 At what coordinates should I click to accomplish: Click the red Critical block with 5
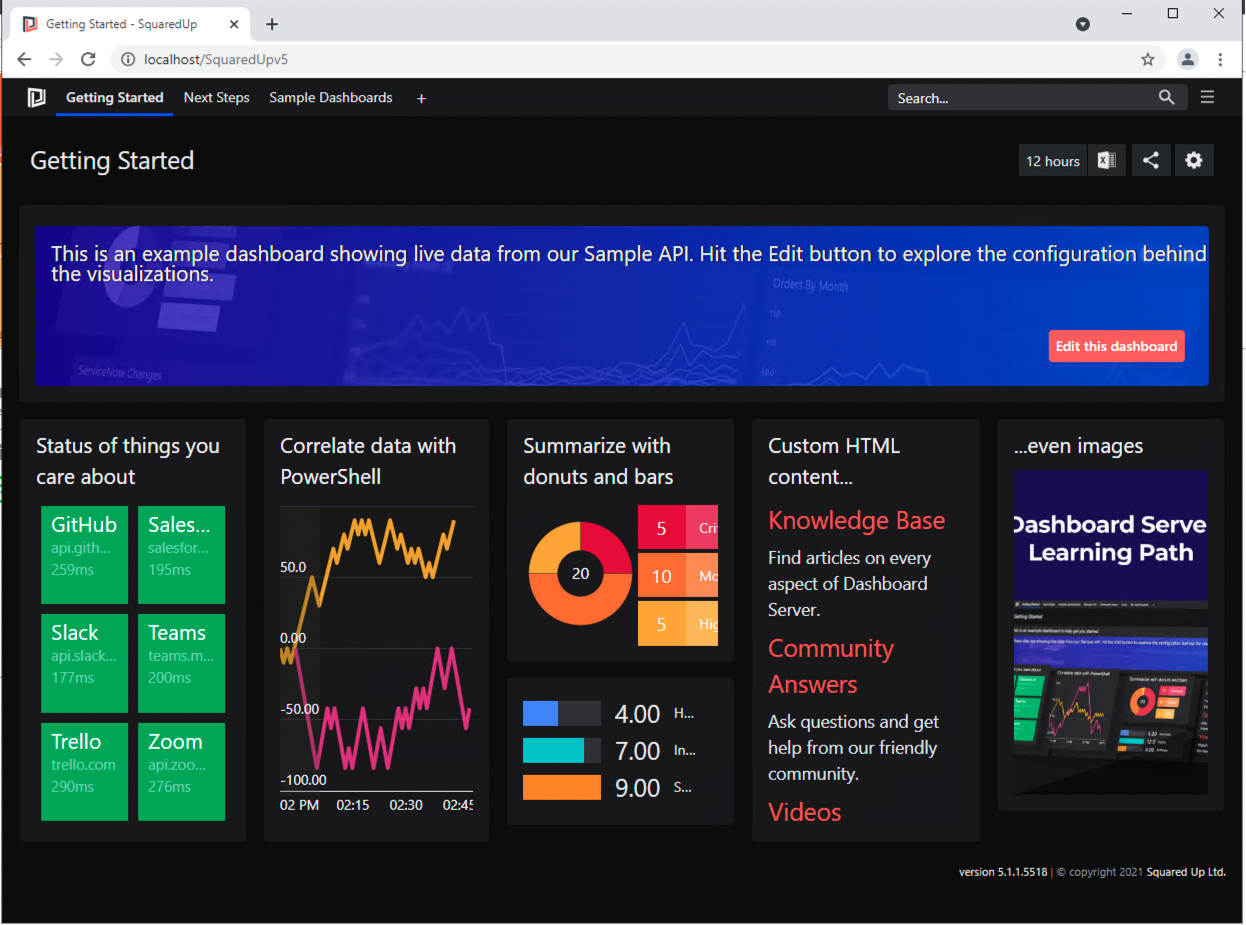coord(678,528)
